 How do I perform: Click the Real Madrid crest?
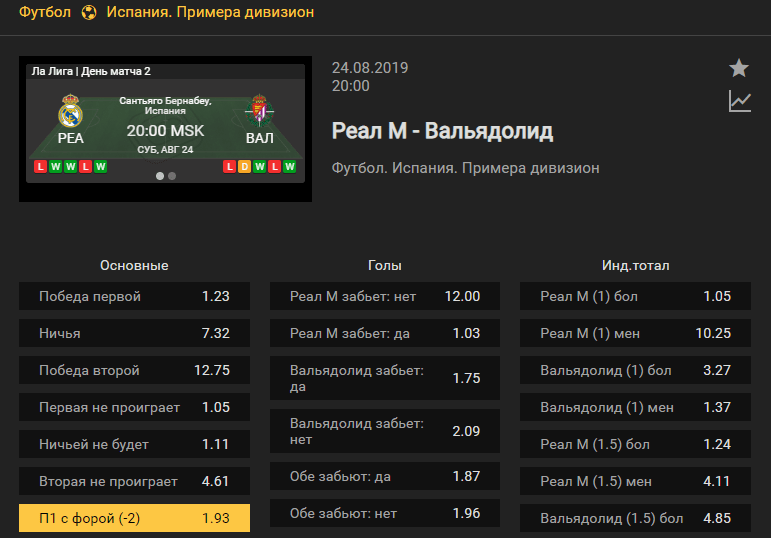pyautogui.click(x=70, y=111)
